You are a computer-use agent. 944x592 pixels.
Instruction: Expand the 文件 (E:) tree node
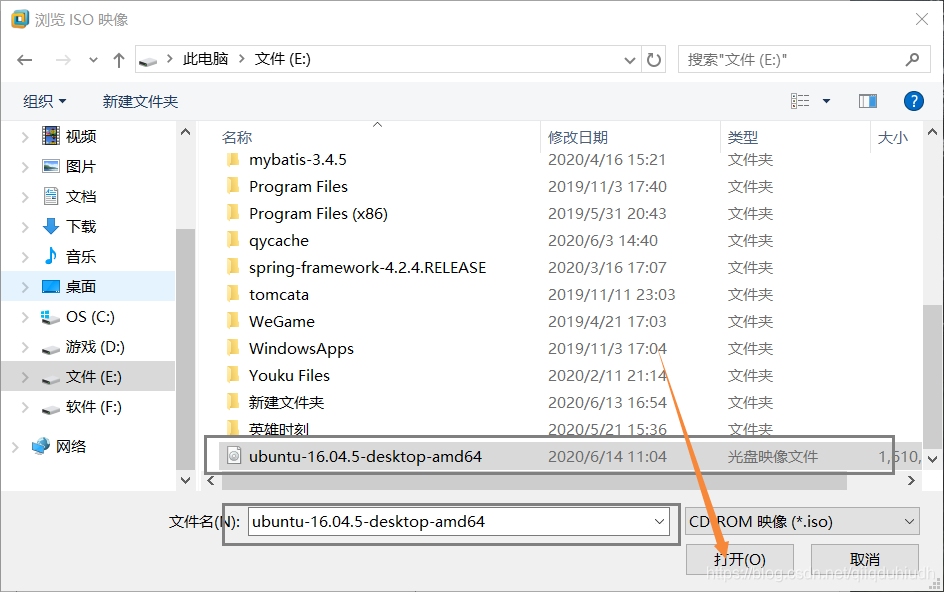[x=25, y=378]
